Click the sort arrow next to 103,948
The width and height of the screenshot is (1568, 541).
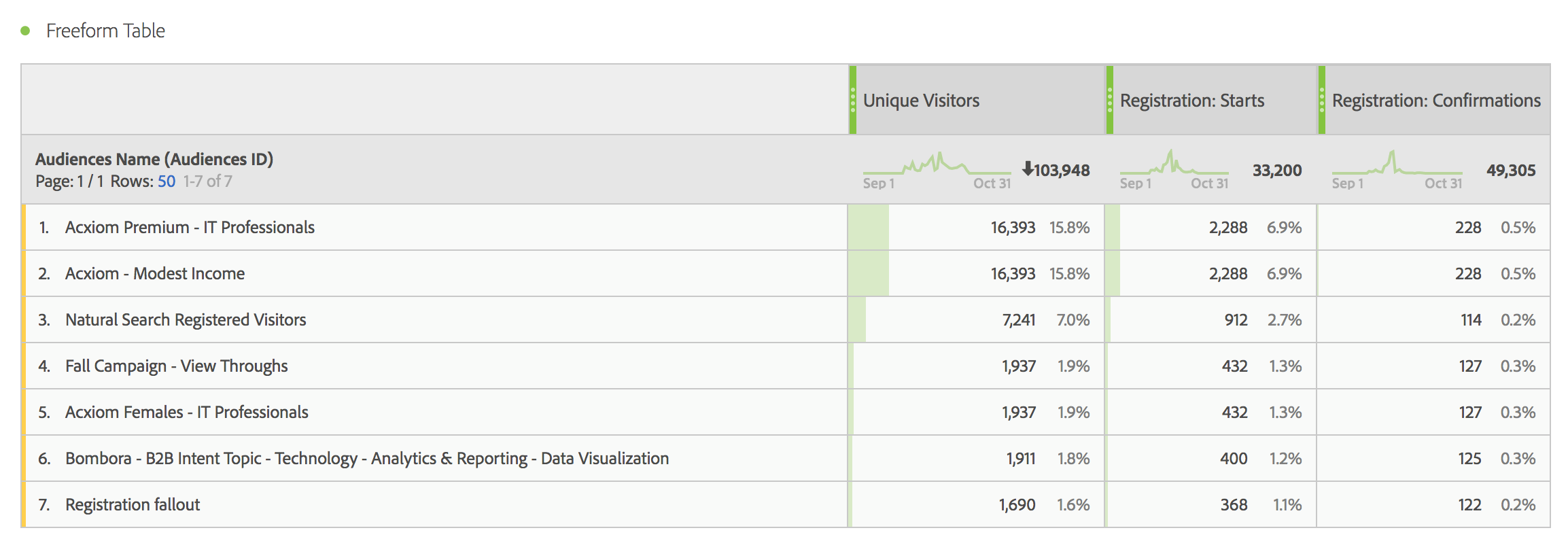[1028, 169]
